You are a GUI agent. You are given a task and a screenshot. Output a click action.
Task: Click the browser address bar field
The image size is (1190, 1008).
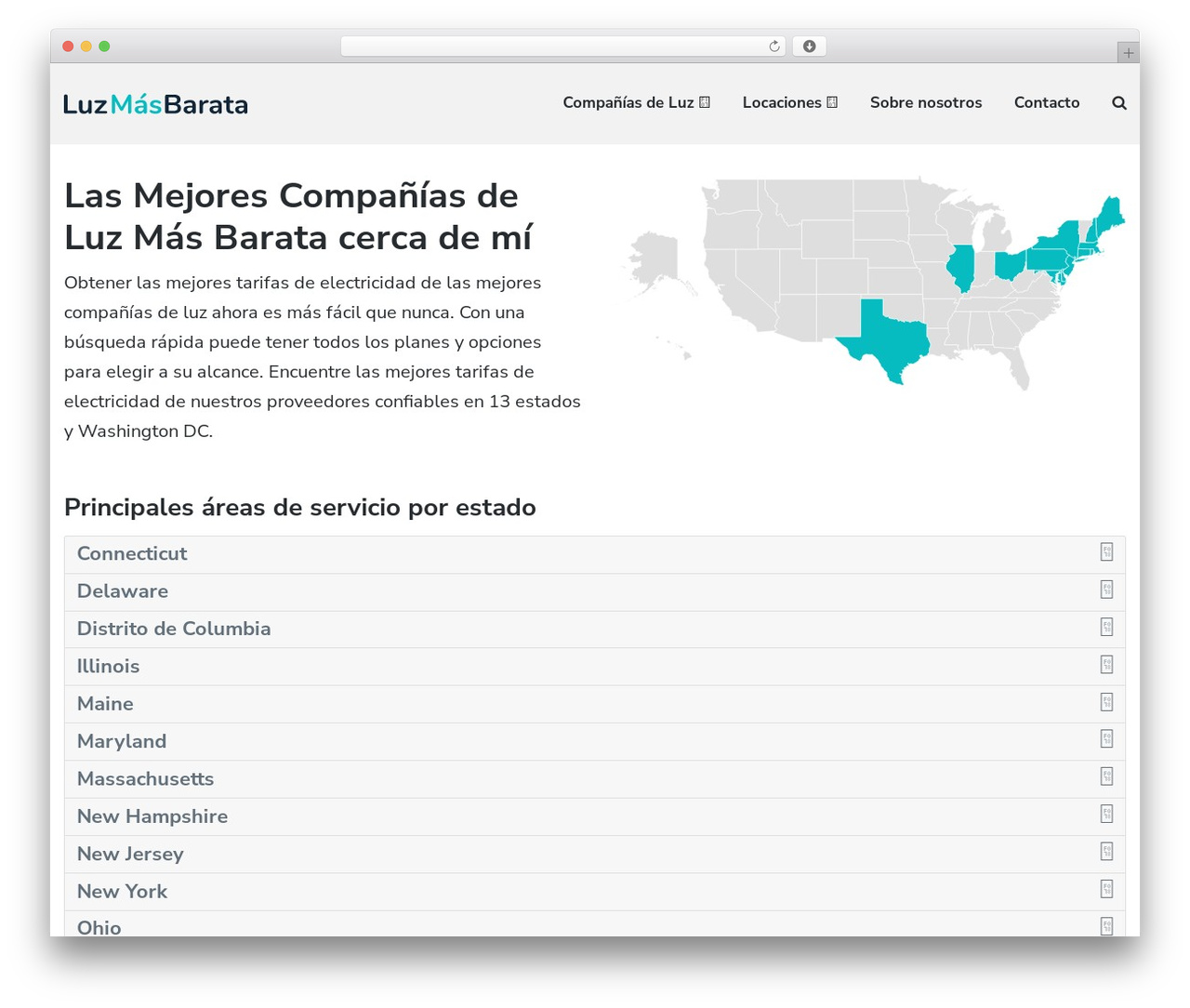point(563,46)
